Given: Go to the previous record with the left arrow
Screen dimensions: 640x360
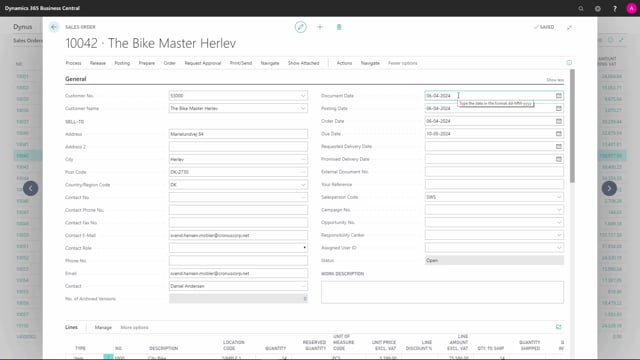Looking at the screenshot, I should click(x=31, y=188).
